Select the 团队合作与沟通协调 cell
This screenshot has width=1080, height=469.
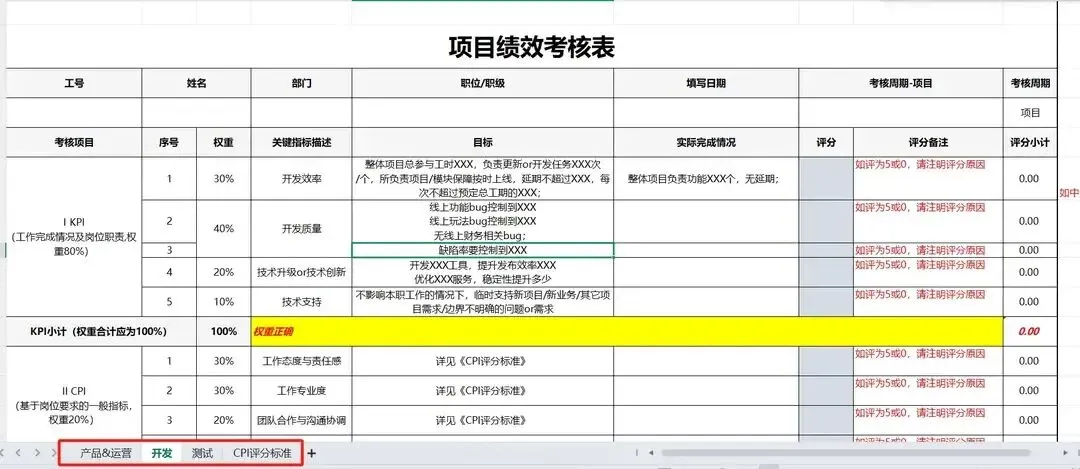point(302,420)
